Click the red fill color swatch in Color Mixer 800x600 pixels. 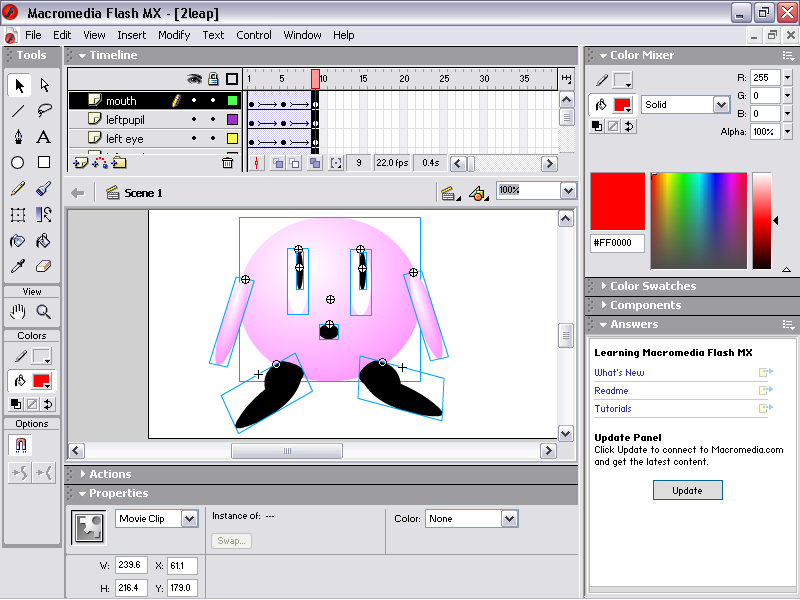coord(623,105)
